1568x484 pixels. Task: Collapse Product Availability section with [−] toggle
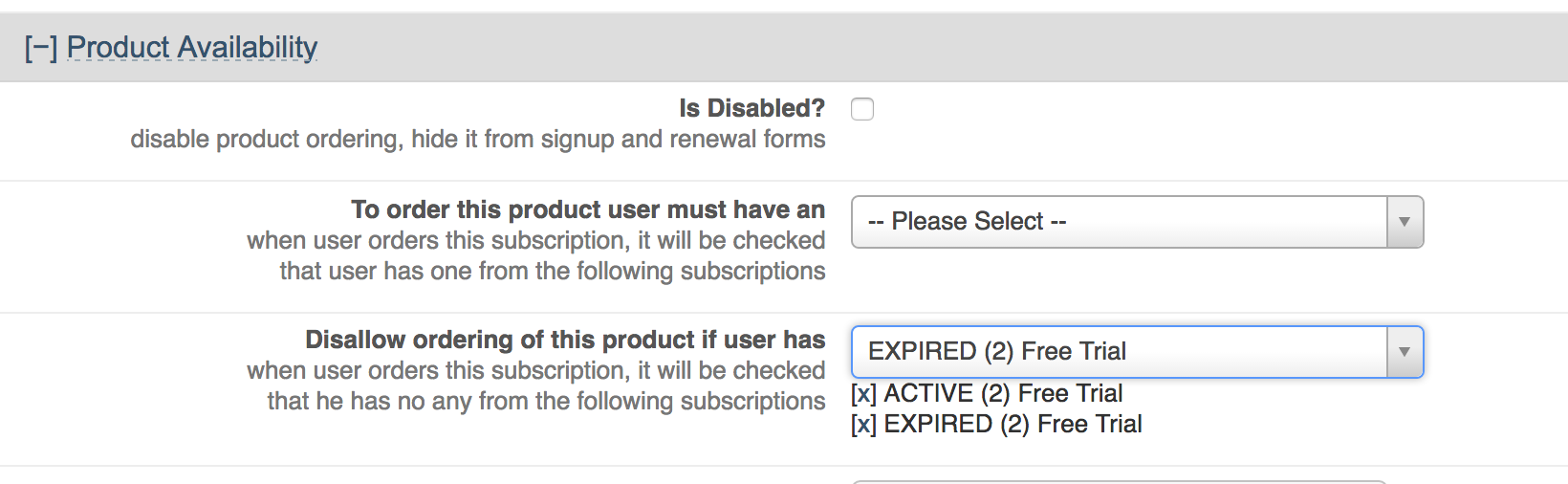(x=40, y=48)
